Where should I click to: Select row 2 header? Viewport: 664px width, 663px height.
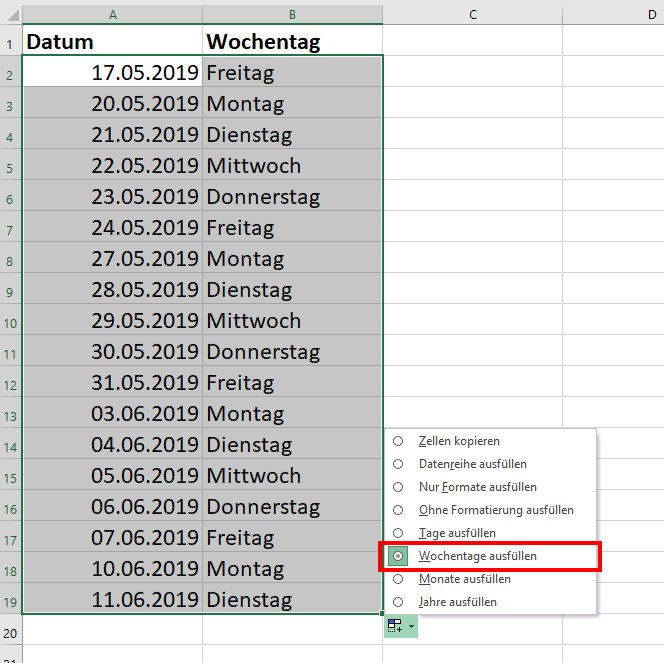coord(11,71)
